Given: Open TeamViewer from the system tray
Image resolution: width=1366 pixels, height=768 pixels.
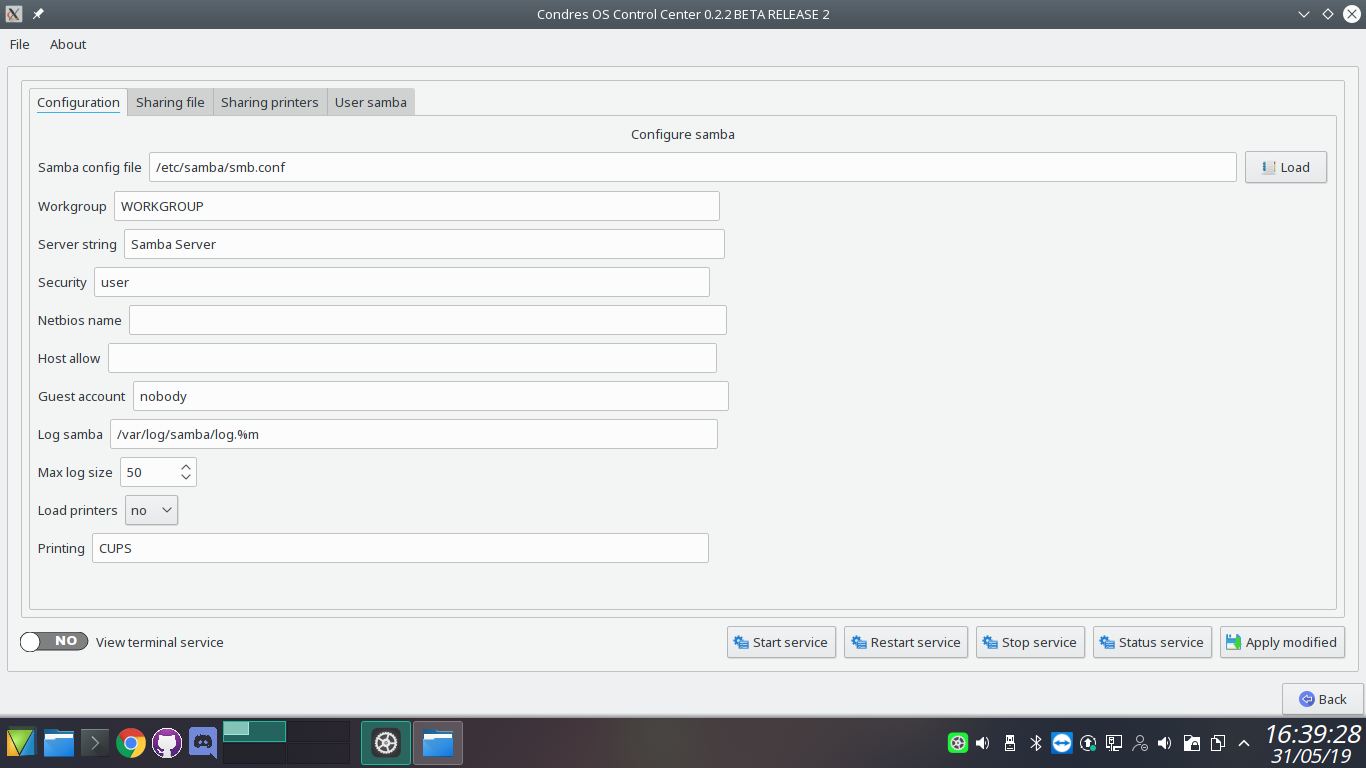Looking at the screenshot, I should click(x=1062, y=743).
